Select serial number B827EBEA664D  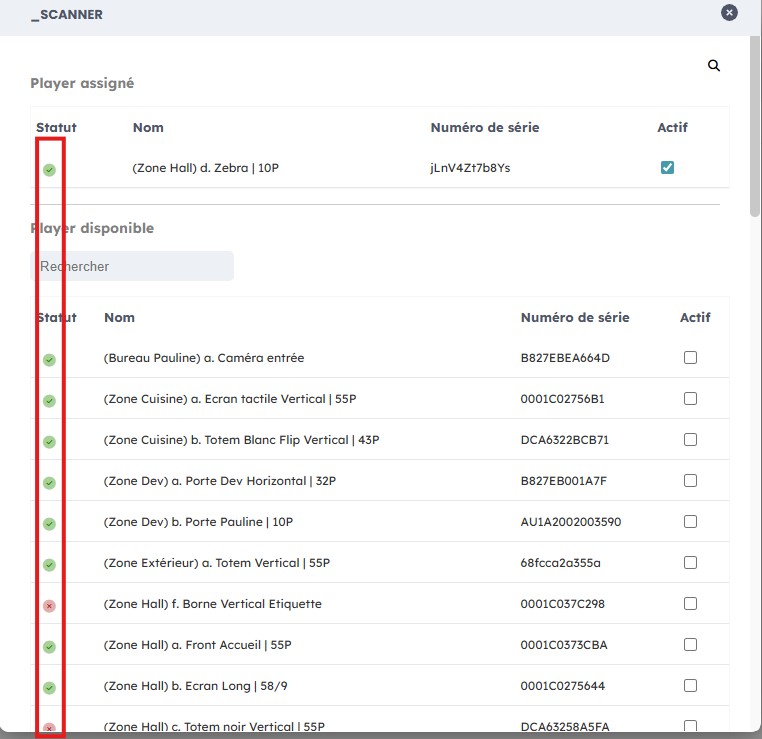pyautogui.click(x=565, y=358)
